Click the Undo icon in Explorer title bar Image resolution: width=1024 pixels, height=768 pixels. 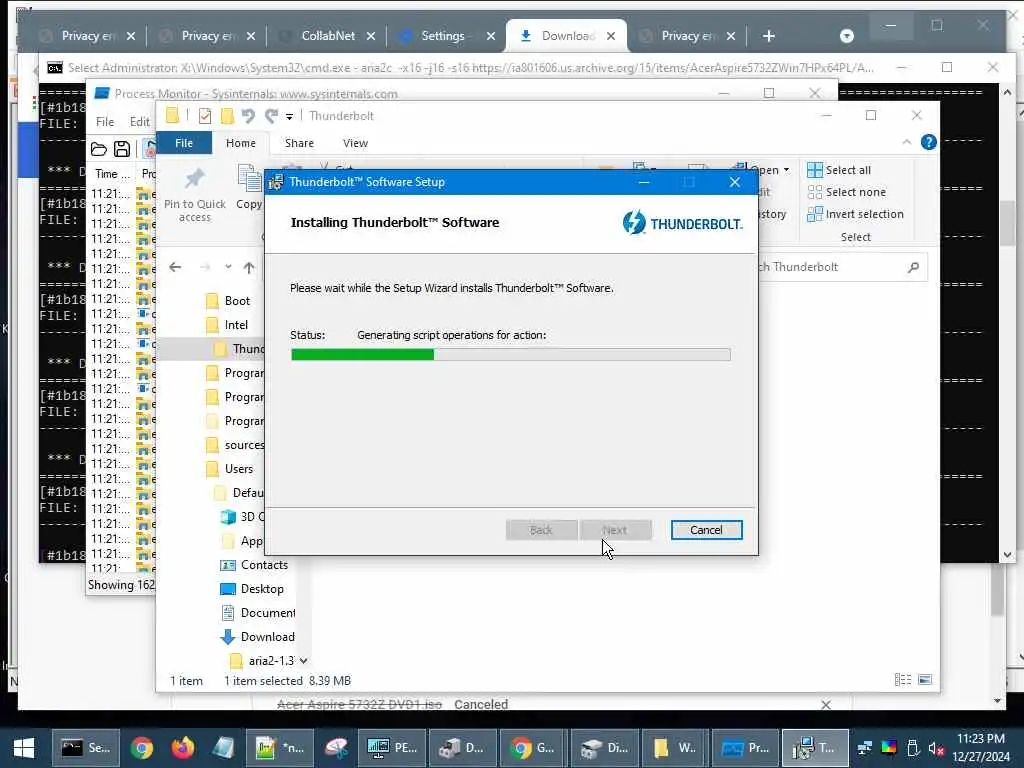point(248,116)
